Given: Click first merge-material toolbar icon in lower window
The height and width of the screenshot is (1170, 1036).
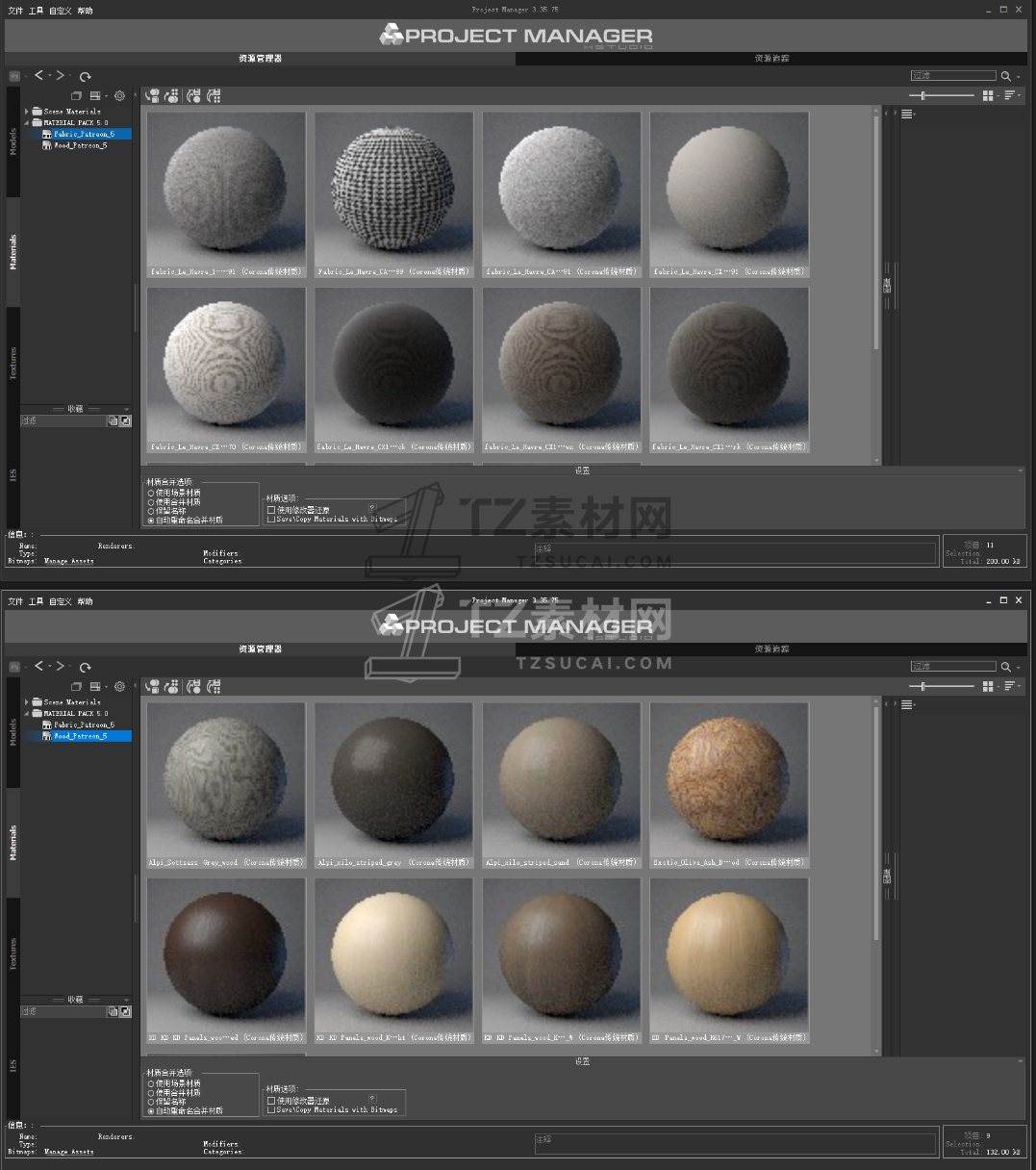Looking at the screenshot, I should click(152, 686).
